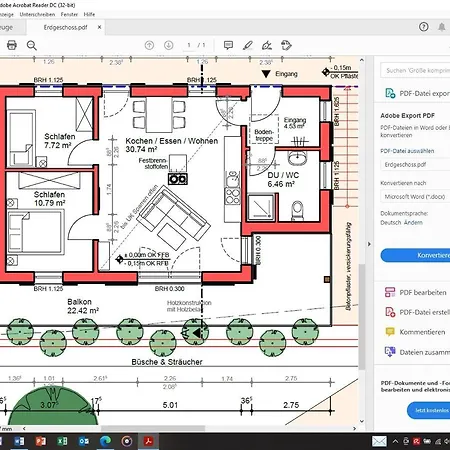This screenshot has height=450, width=450.
Task: Go to next page arrow
Action: 169,45
